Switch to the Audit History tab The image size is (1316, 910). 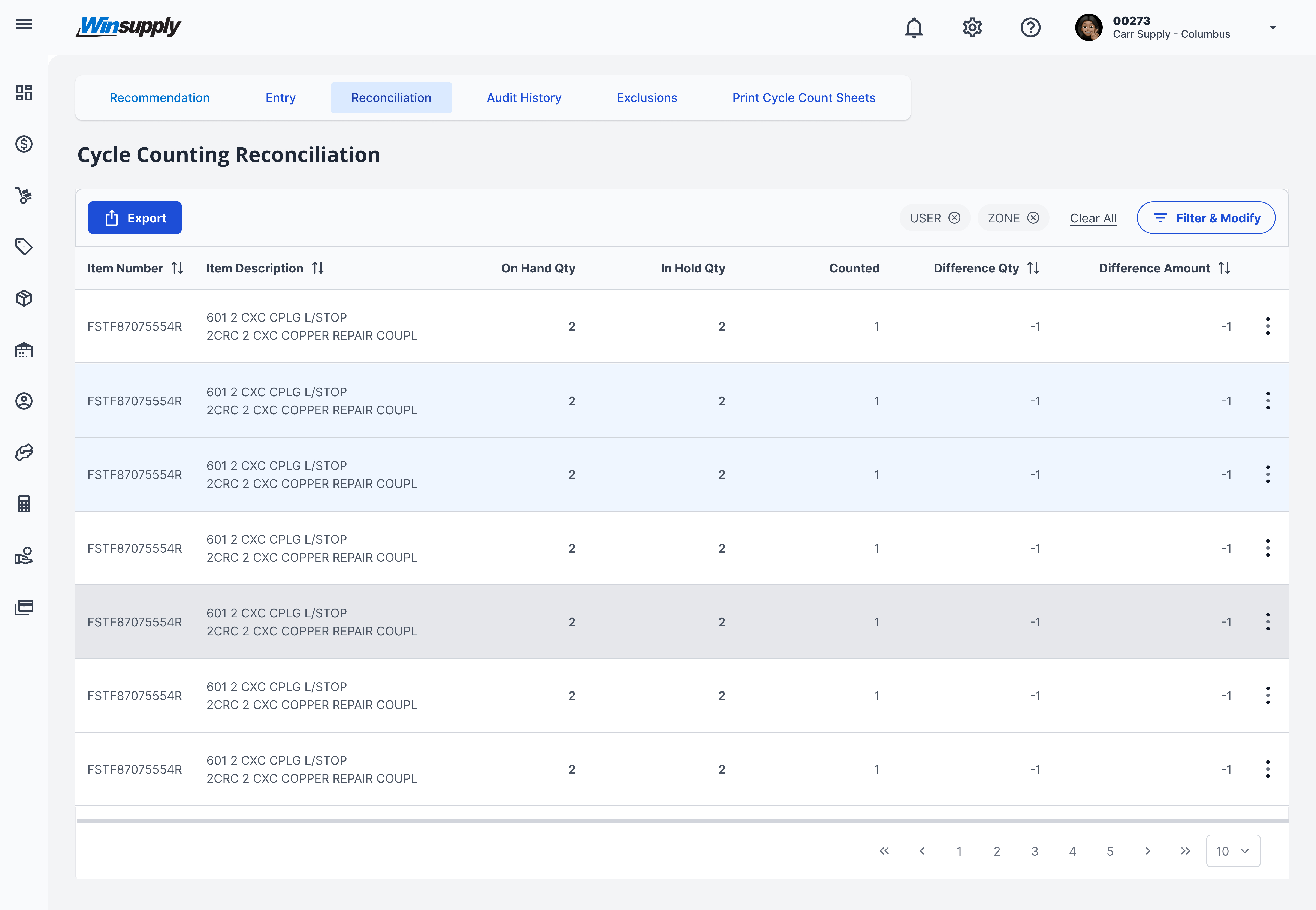524,97
